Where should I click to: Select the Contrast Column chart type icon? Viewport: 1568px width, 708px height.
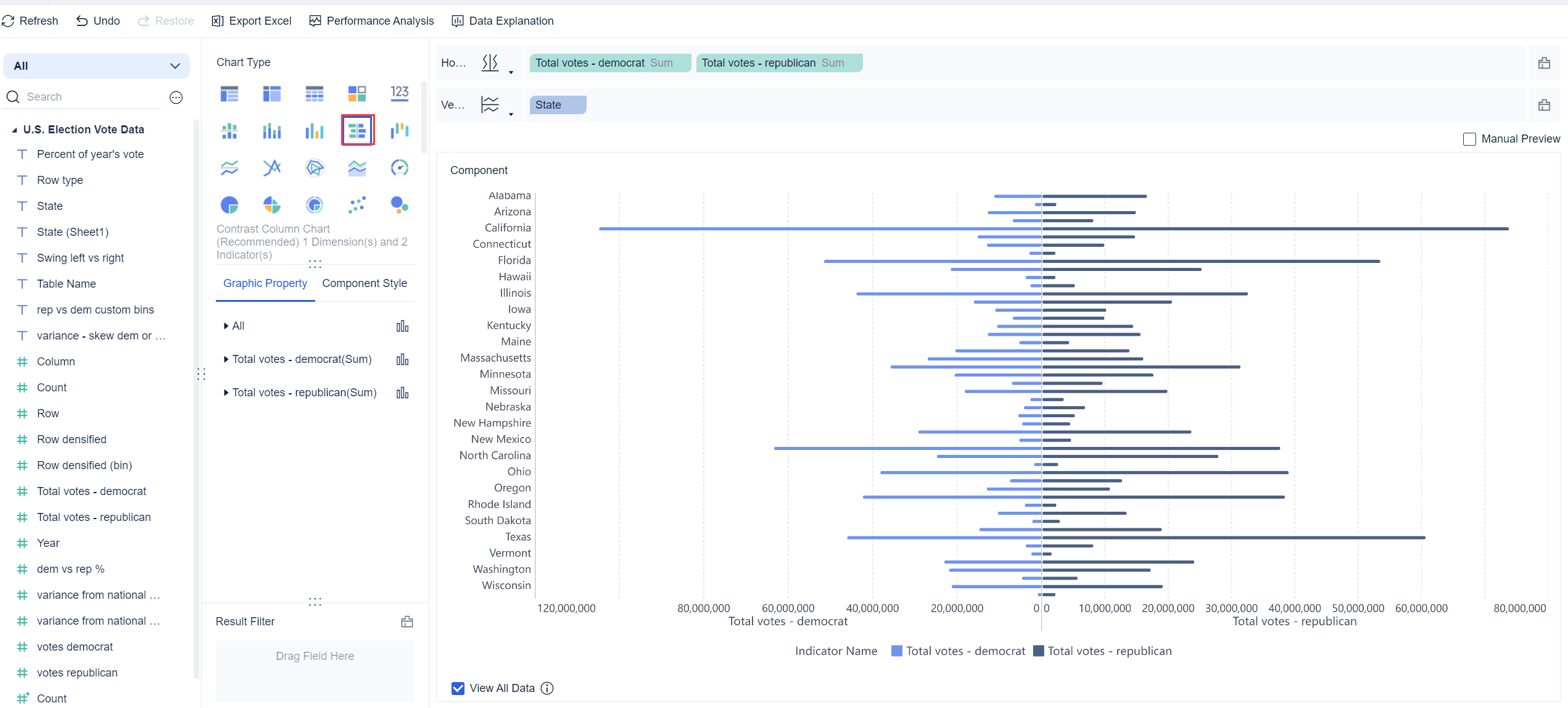click(x=357, y=130)
